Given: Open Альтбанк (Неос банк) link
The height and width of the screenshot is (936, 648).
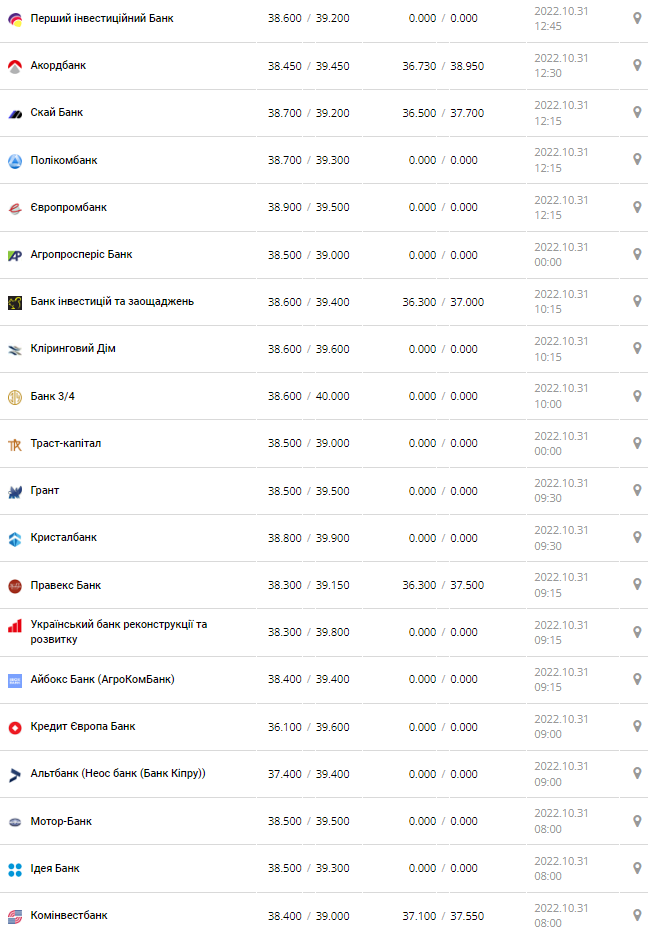Looking at the screenshot, I should [x=118, y=773].
